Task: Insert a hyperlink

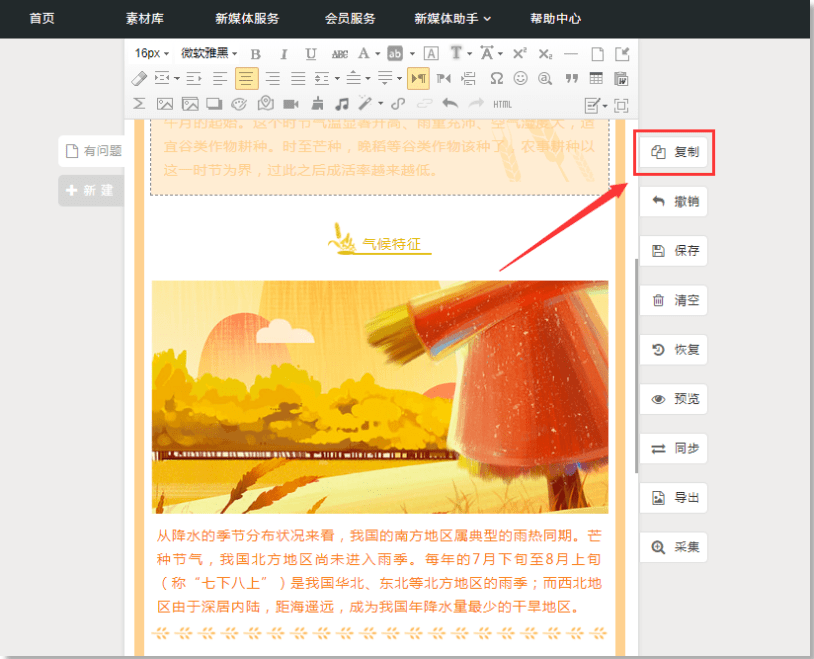Action: pos(398,104)
